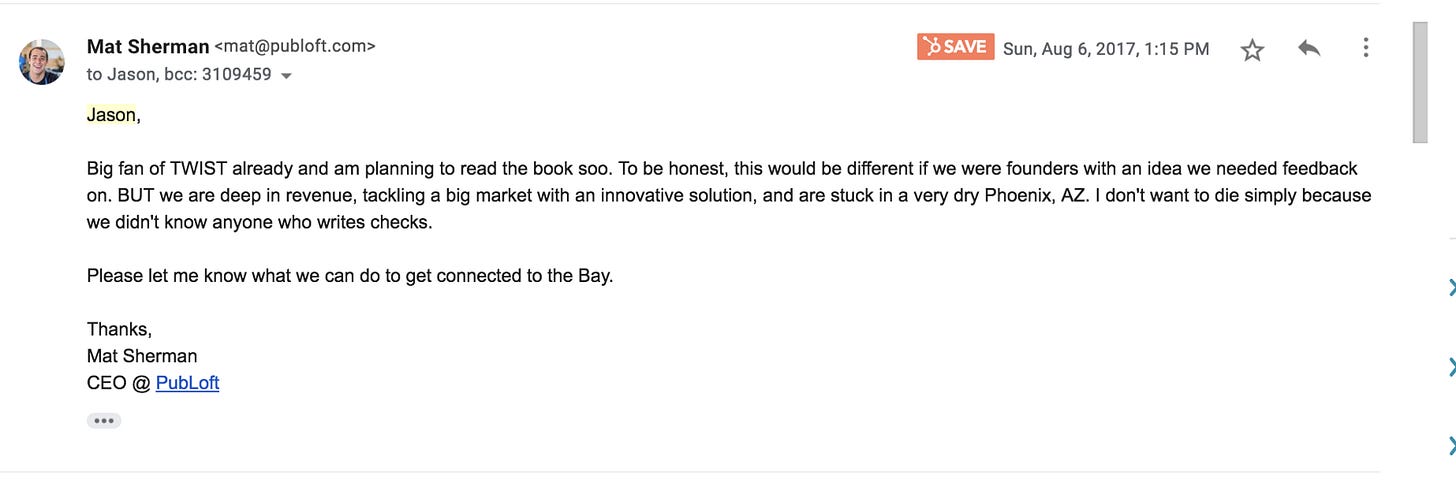The height and width of the screenshot is (493, 1456).
Task: Open the PubLoft link in signature
Action: click(187, 383)
